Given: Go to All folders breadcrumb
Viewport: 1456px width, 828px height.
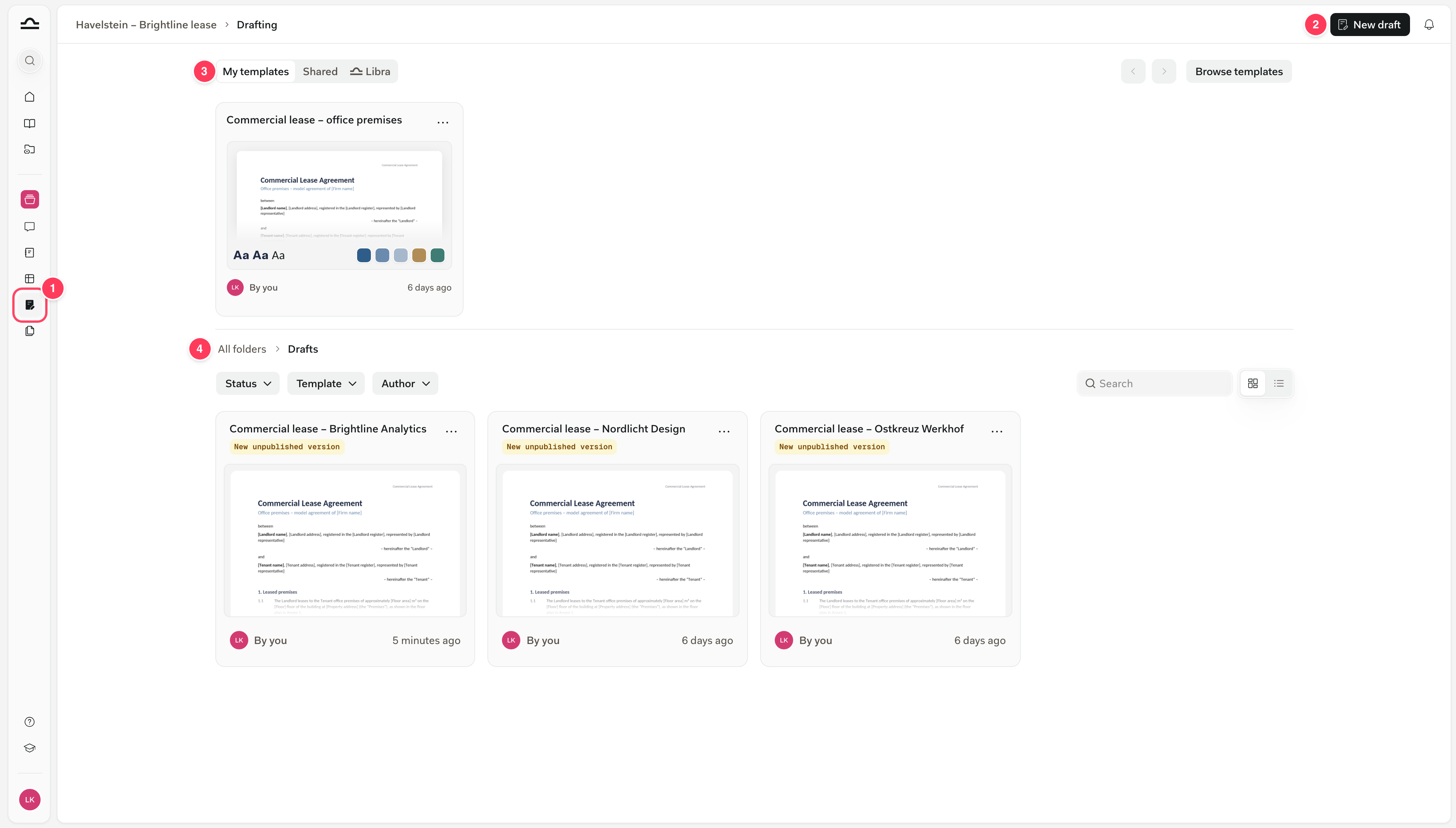Looking at the screenshot, I should pyautogui.click(x=242, y=349).
